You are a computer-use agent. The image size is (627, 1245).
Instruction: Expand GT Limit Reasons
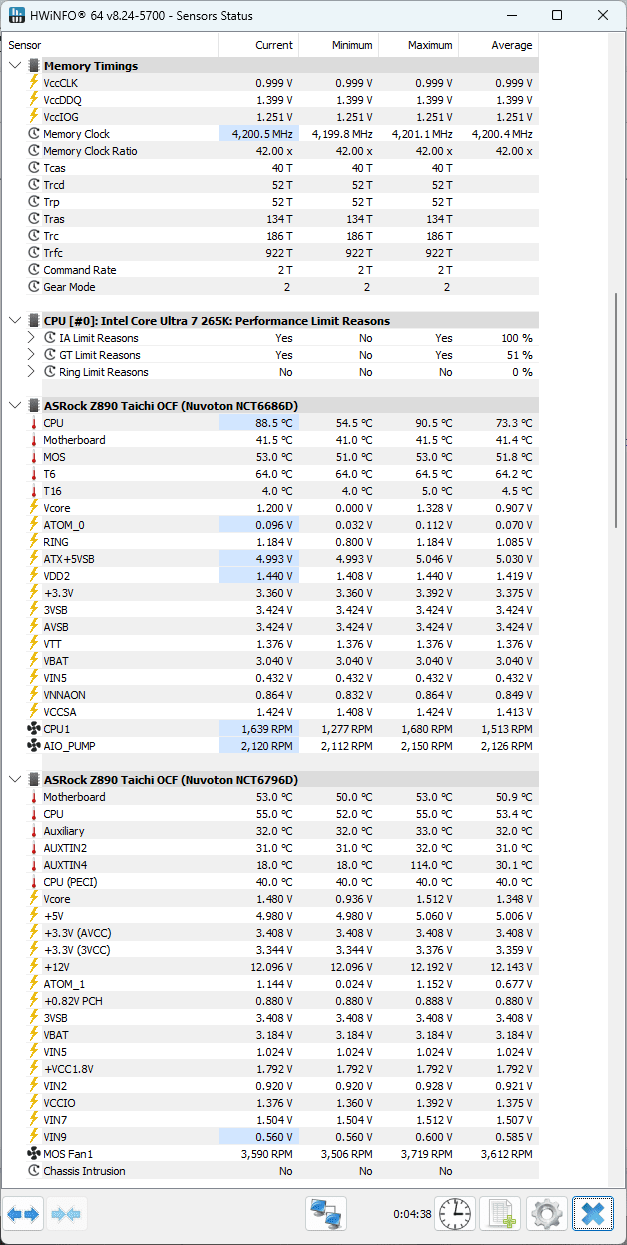[32, 355]
